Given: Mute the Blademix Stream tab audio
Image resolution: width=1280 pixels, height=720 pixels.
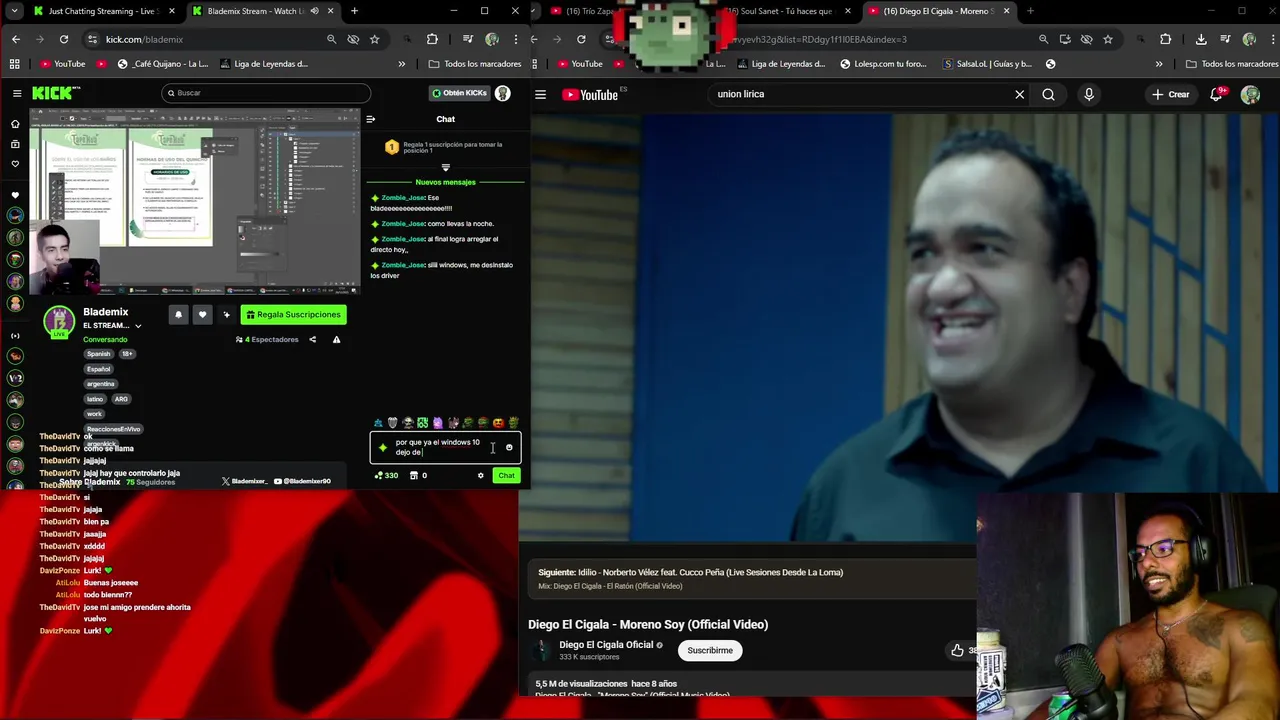Looking at the screenshot, I should 314,11.
